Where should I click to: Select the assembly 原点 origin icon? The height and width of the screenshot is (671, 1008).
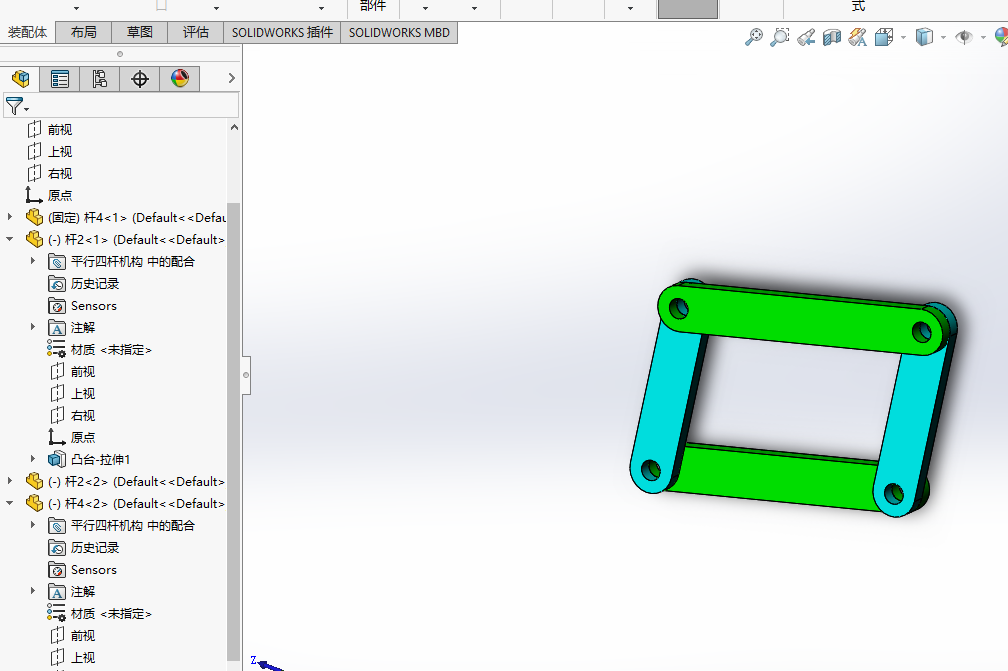34,195
